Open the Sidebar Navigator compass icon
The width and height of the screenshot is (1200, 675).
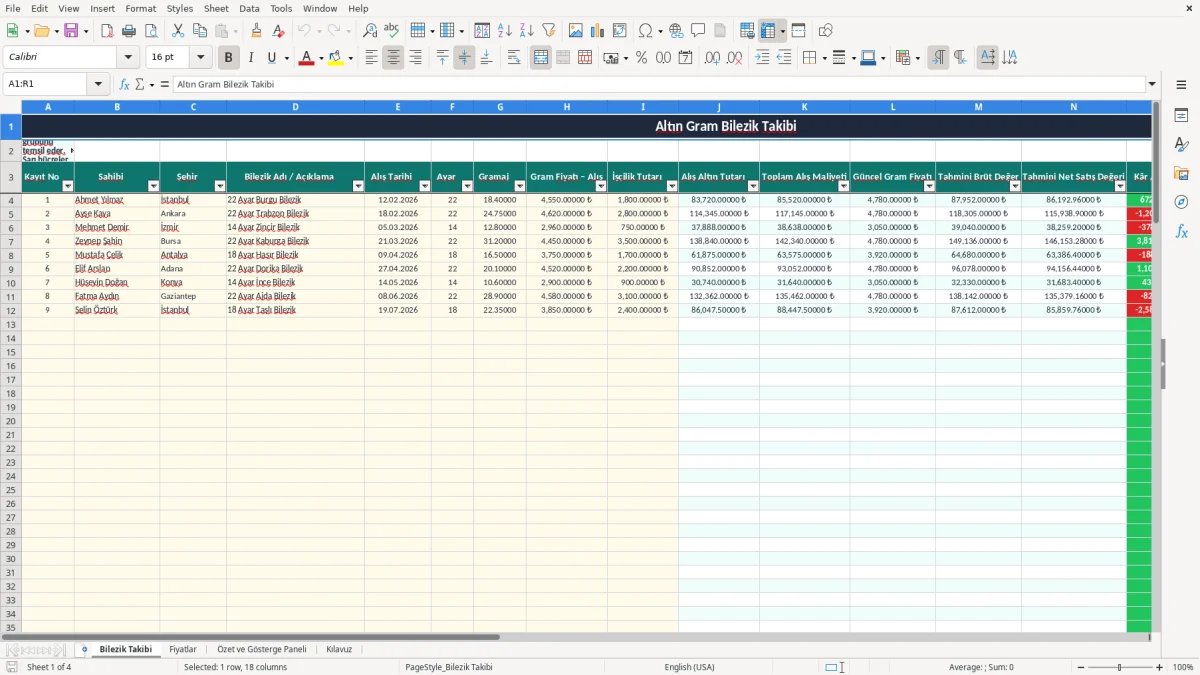(1181, 202)
